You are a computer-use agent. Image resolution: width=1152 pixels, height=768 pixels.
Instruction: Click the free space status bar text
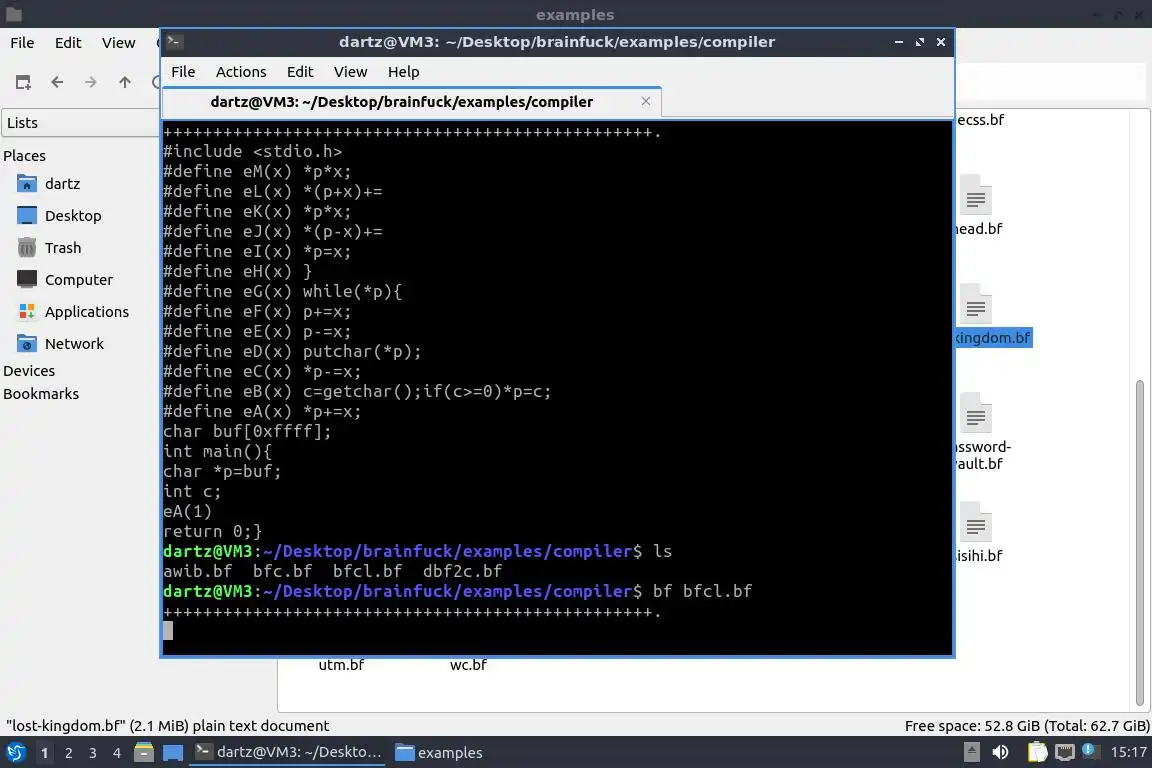(x=1026, y=726)
